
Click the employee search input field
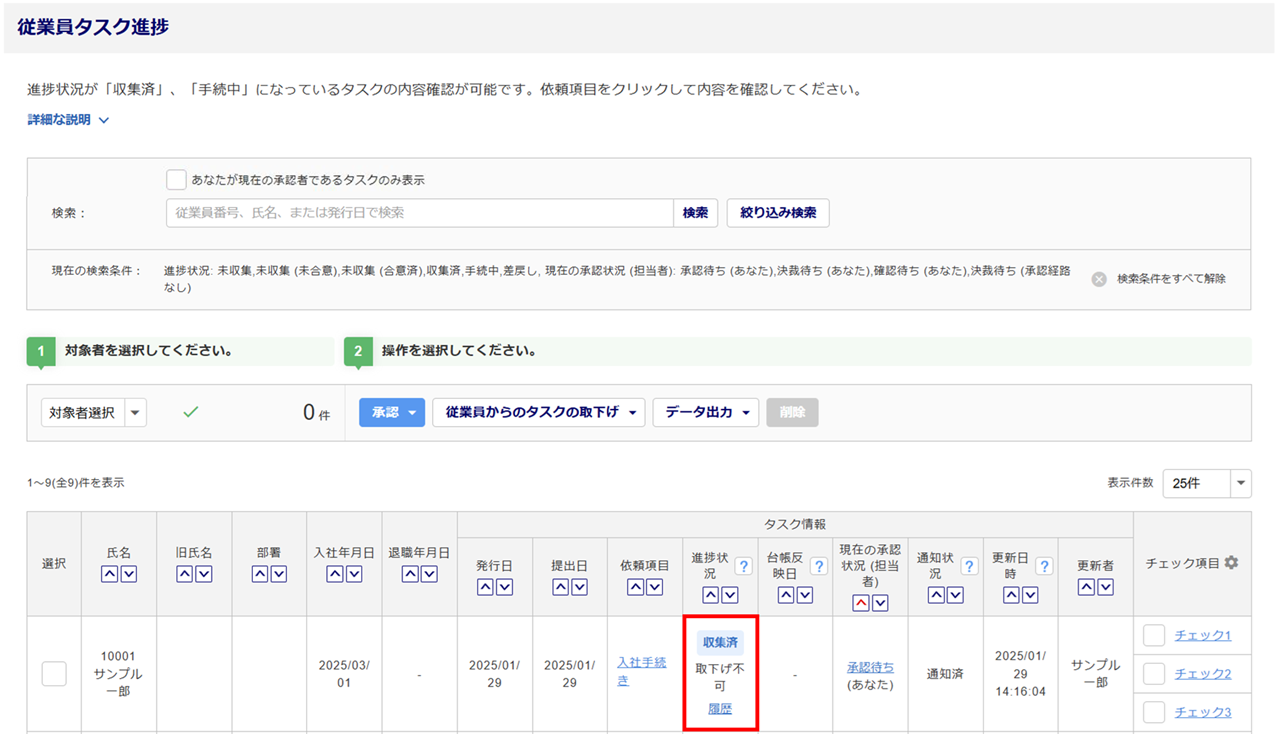pyautogui.click(x=420, y=213)
